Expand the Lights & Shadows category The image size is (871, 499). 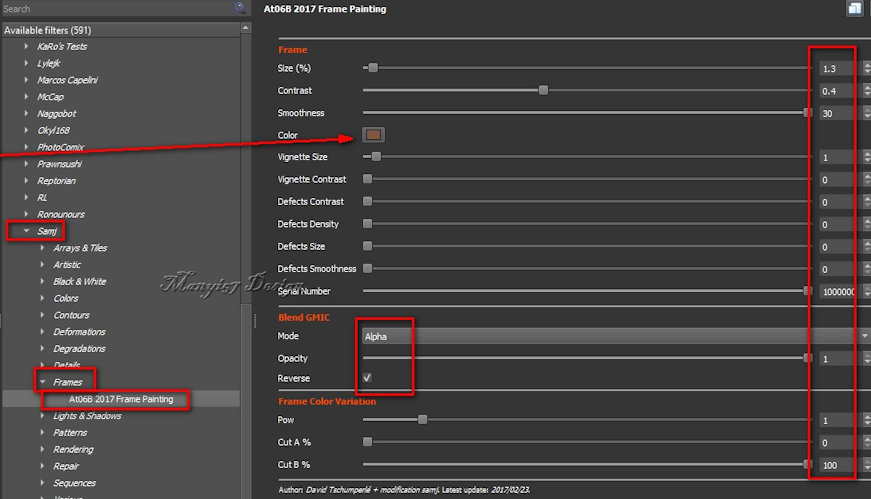pyautogui.click(x=42, y=416)
